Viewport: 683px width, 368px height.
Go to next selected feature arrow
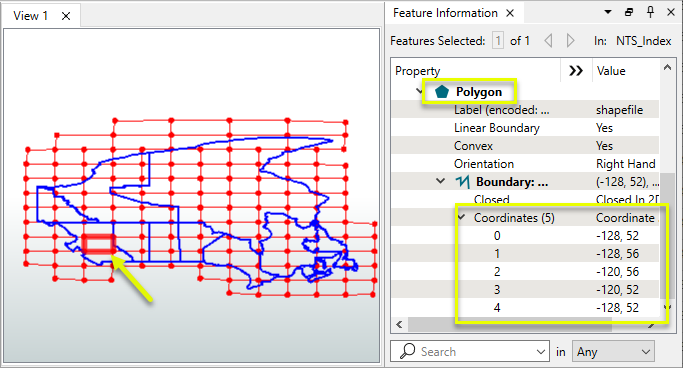click(571, 41)
